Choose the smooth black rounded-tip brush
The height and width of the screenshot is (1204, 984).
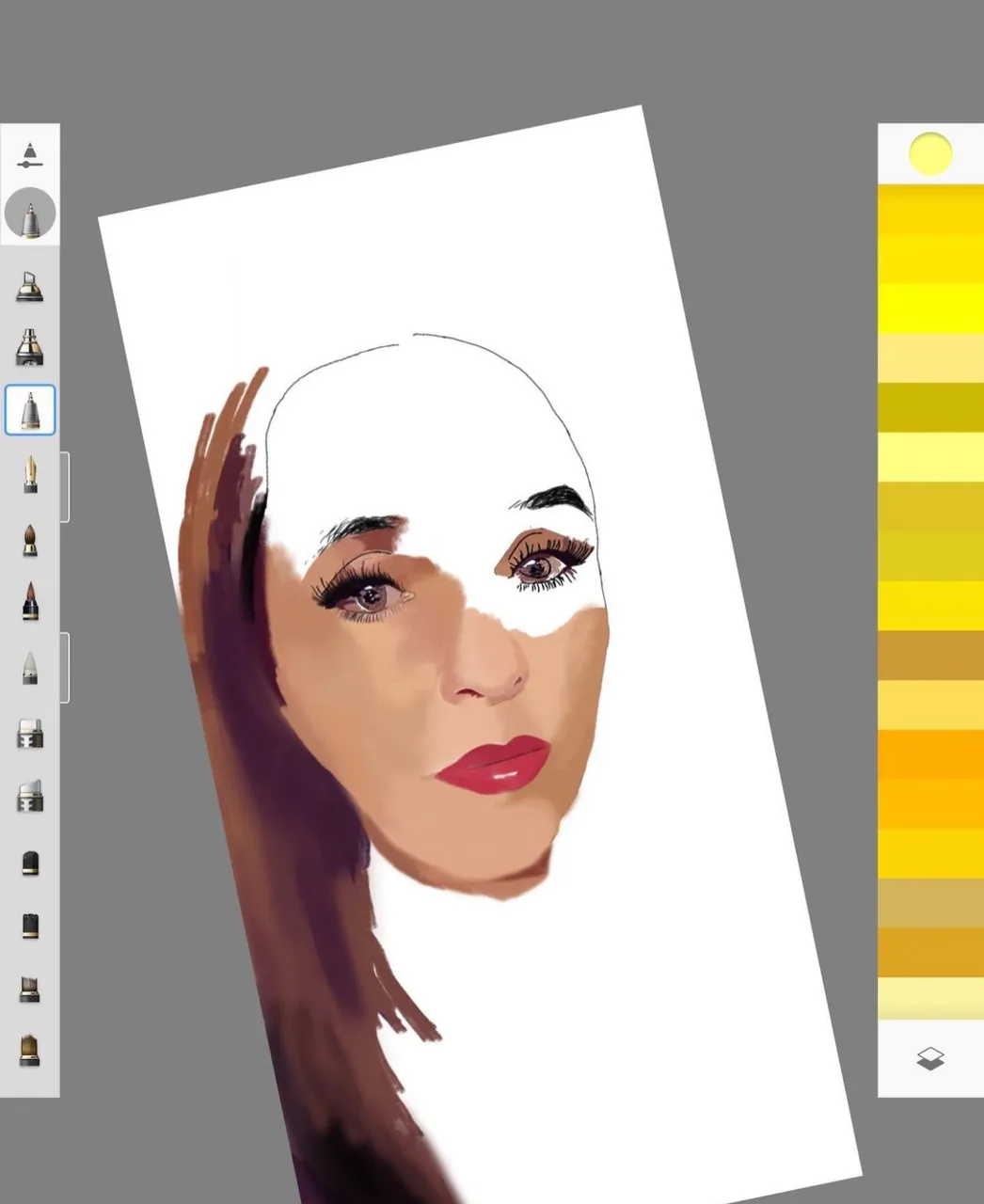(x=30, y=863)
